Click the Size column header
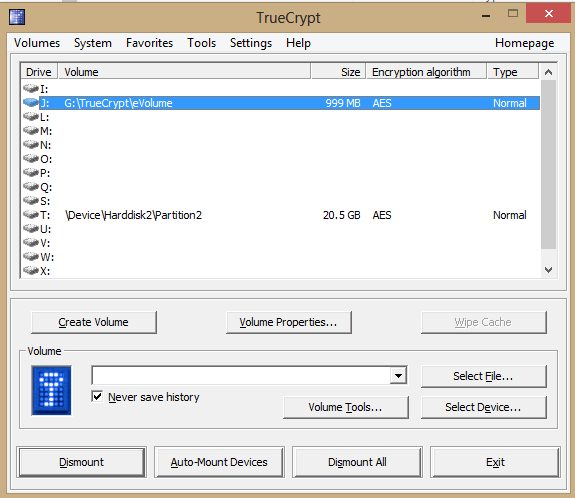The width and height of the screenshot is (575, 498). pos(338,72)
